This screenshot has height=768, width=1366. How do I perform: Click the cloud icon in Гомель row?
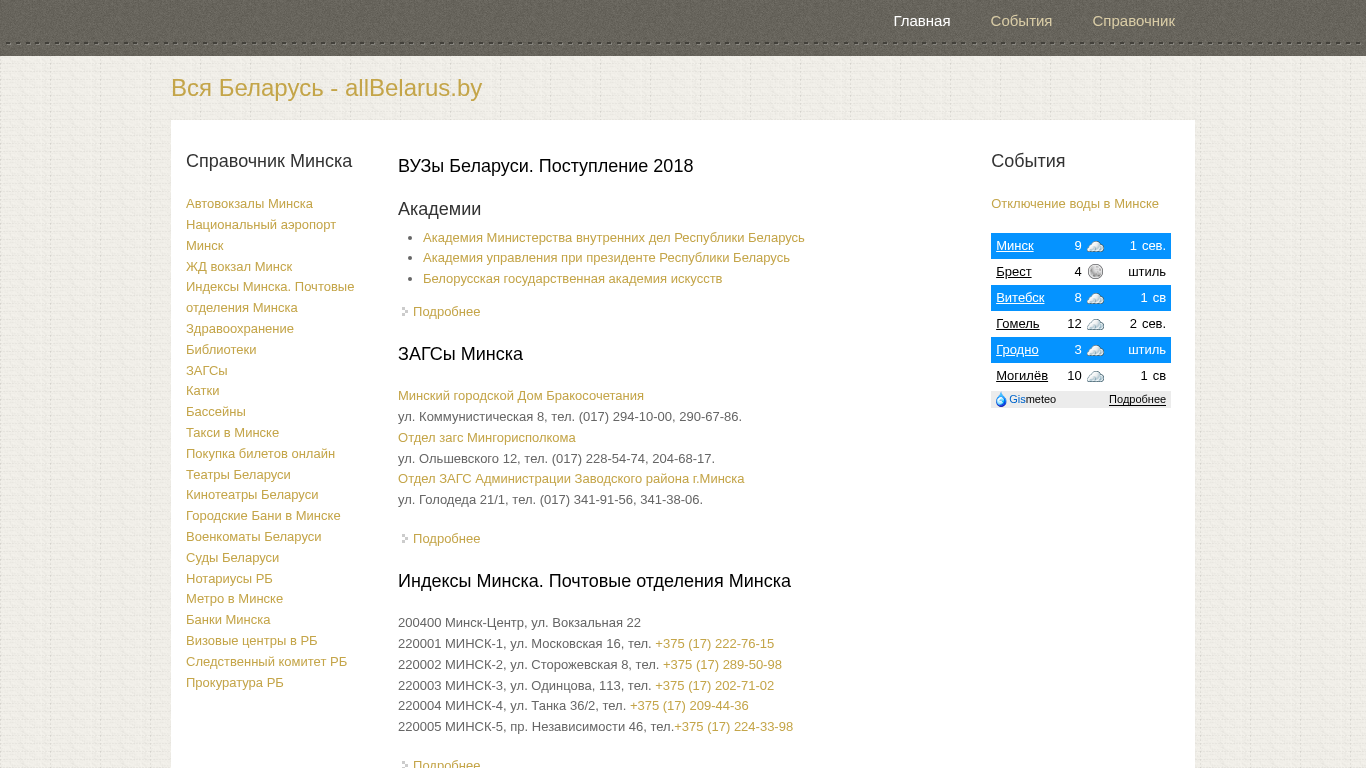1095,324
